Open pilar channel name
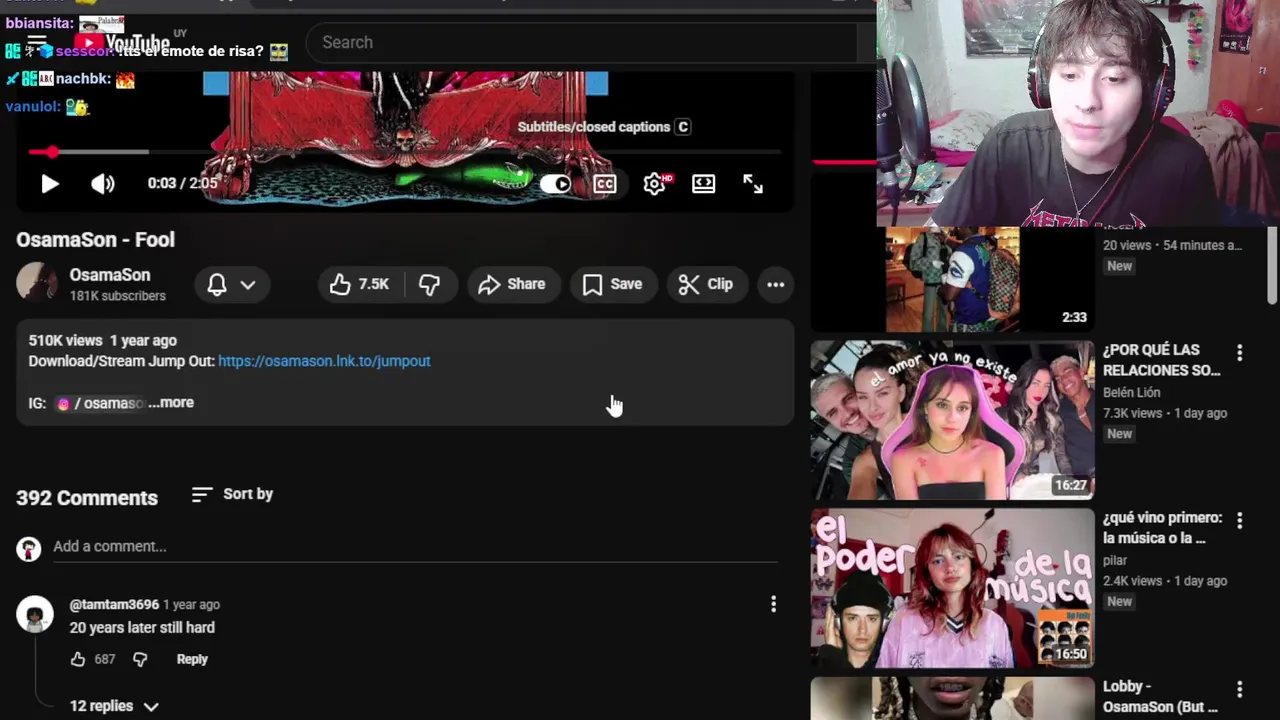 (1115, 561)
